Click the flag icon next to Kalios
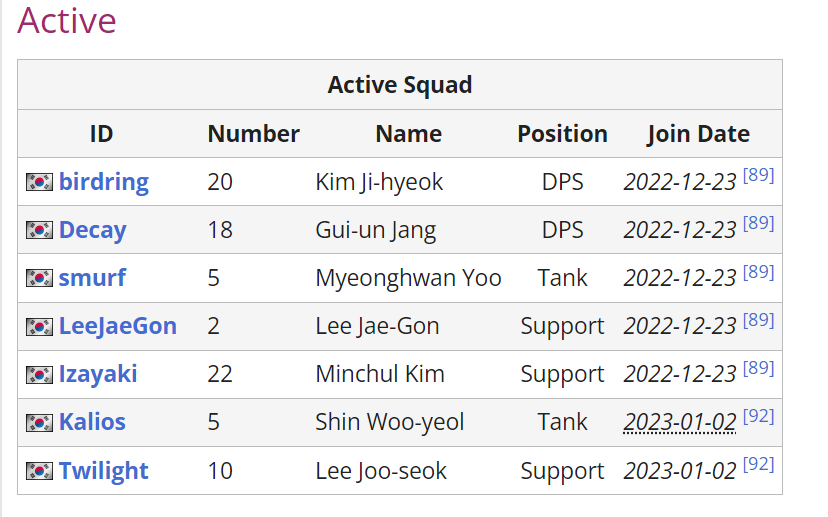 [x=39, y=422]
